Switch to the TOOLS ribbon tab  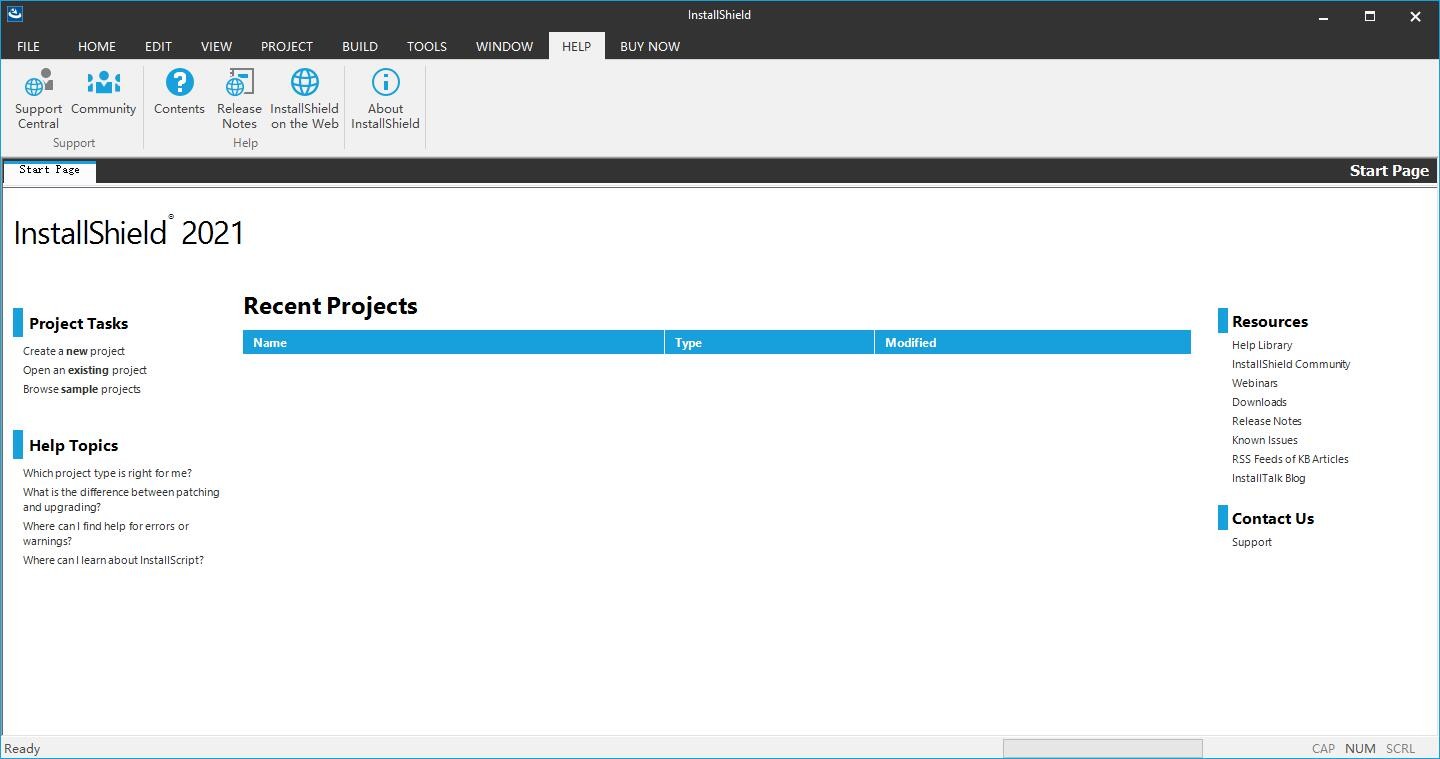coord(427,46)
